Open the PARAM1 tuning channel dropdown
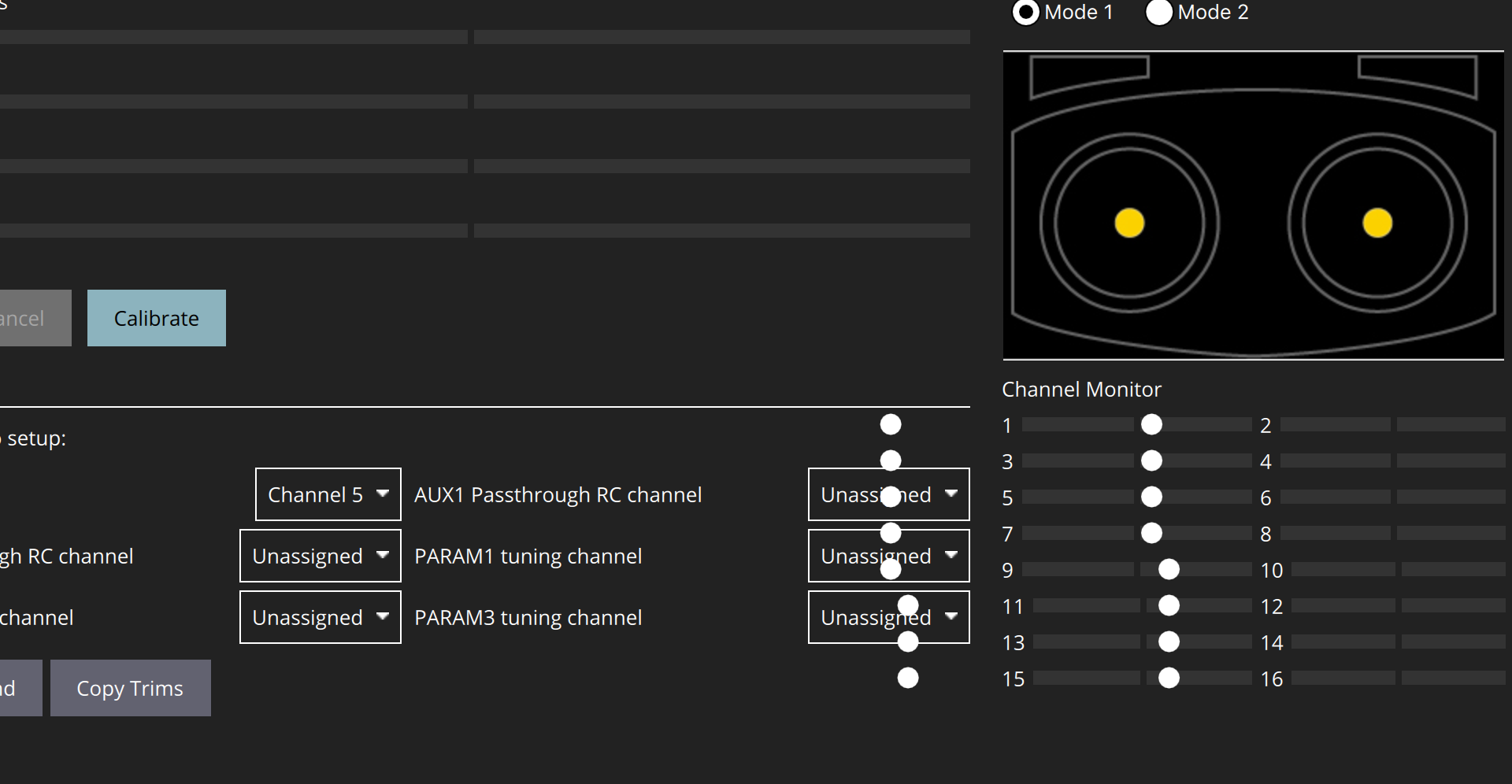Viewport: 1512px width, 784px height. click(320, 556)
